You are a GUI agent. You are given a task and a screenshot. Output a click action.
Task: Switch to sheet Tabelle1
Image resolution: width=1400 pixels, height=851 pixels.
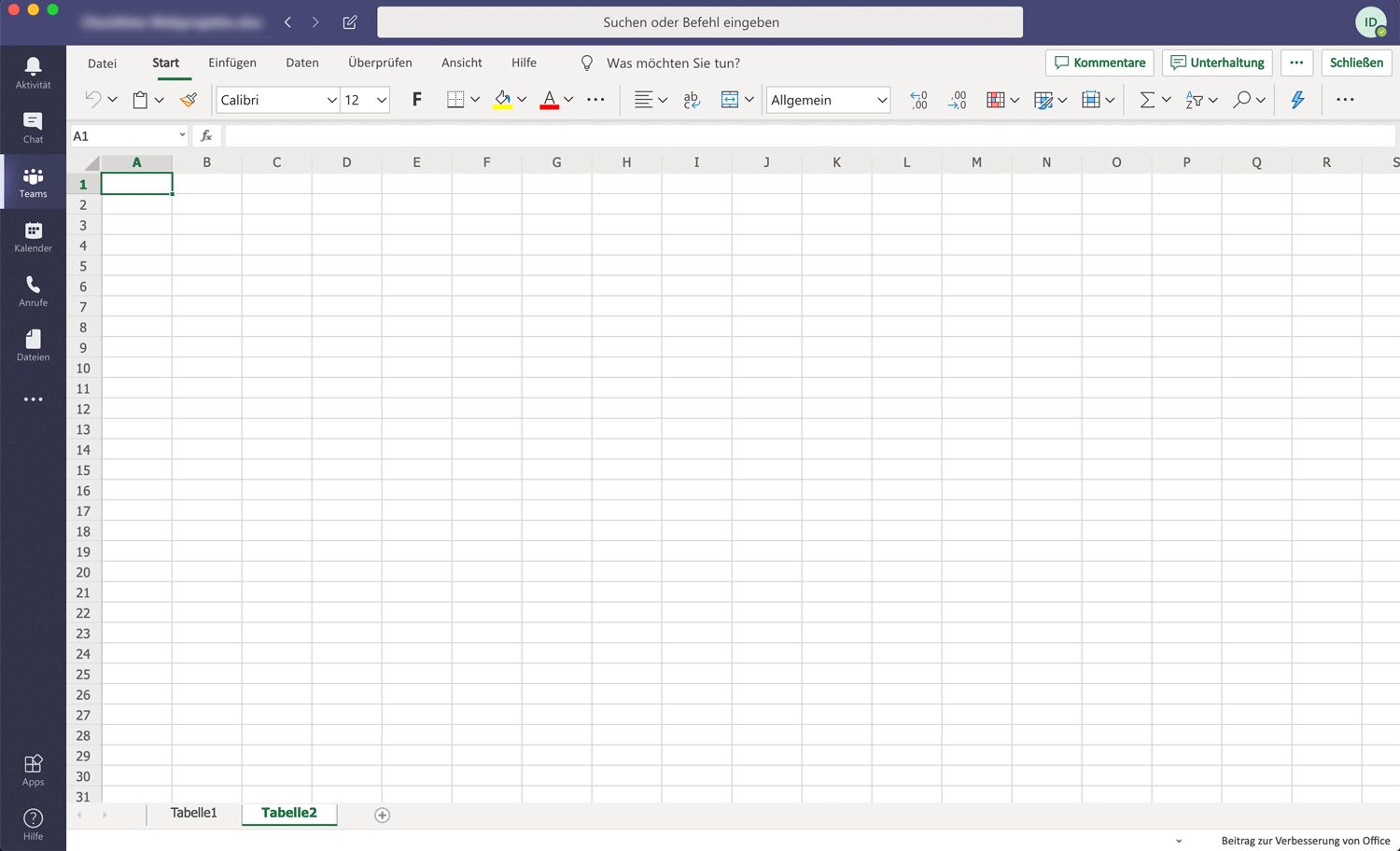pyautogui.click(x=193, y=814)
